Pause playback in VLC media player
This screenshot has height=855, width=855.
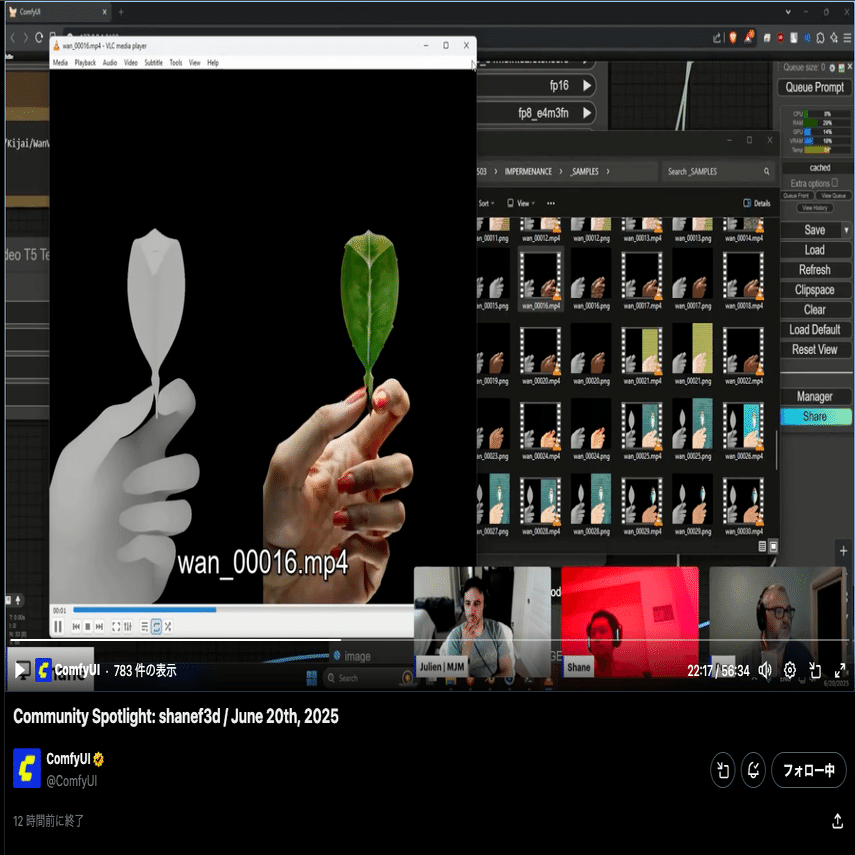tap(58, 627)
